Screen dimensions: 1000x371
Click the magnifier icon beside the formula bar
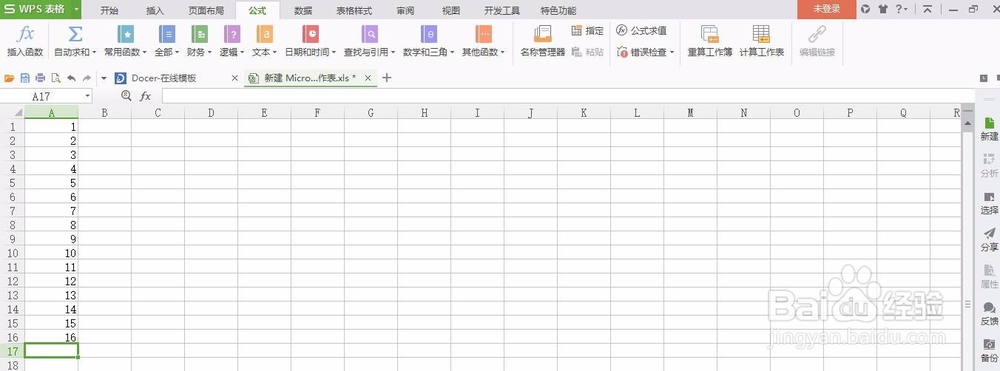(126, 96)
